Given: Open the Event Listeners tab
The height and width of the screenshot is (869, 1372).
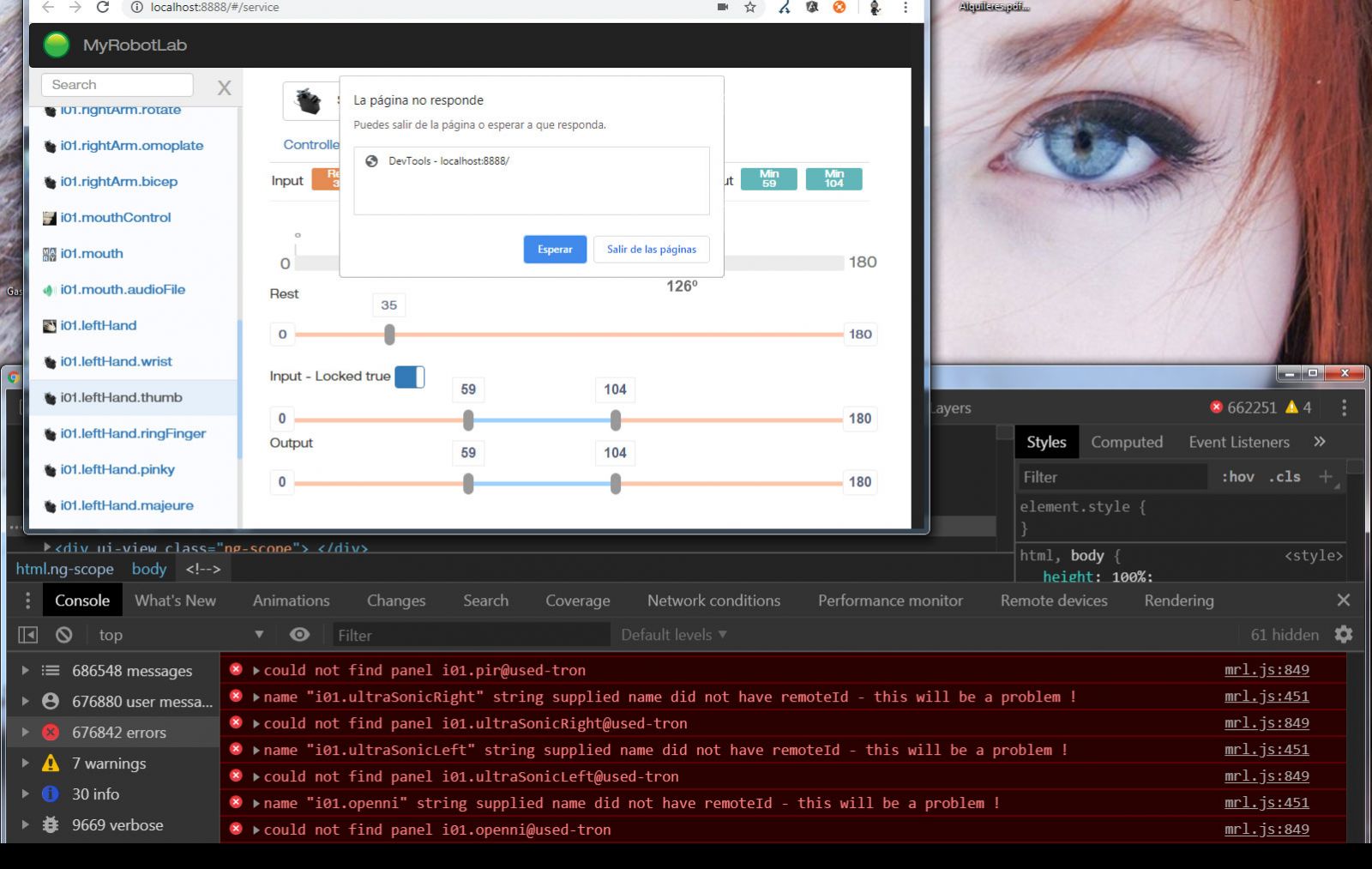Looking at the screenshot, I should (1239, 442).
